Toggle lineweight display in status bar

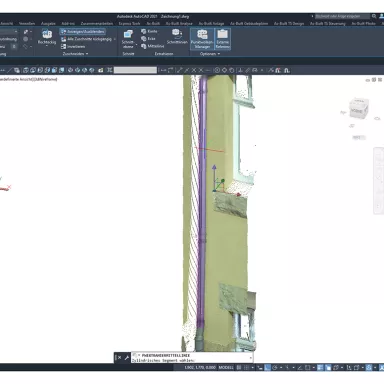coord(320,367)
